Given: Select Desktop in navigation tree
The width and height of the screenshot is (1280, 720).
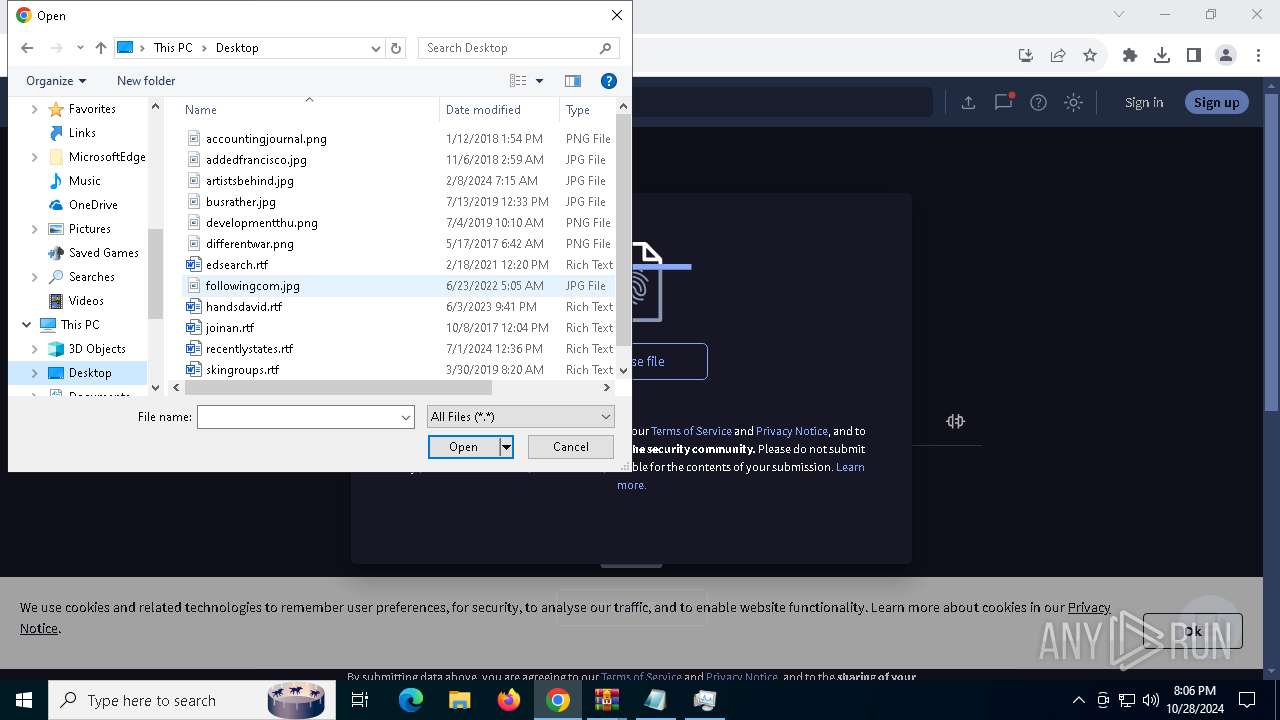Looking at the screenshot, I should point(90,373).
